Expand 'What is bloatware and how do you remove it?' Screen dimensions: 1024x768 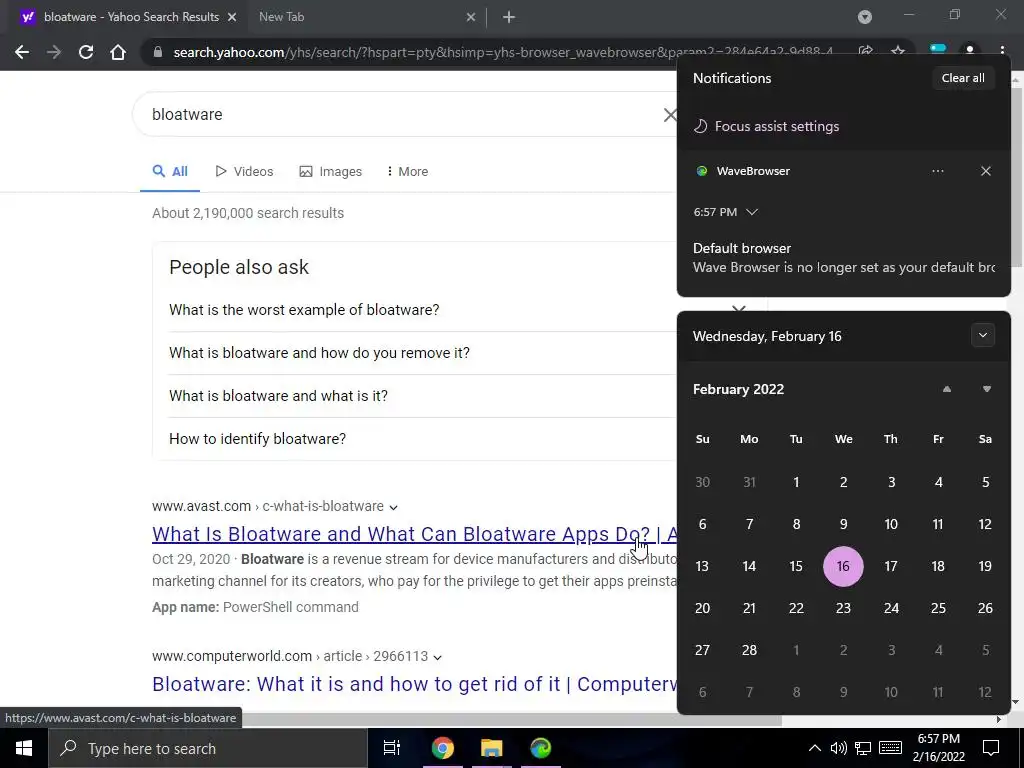[x=422, y=353]
